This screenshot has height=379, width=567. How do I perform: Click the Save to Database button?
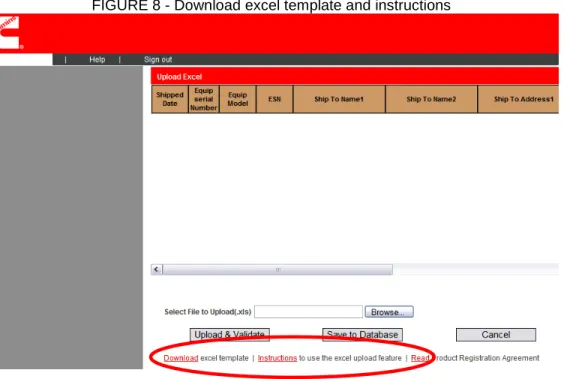(x=362, y=335)
